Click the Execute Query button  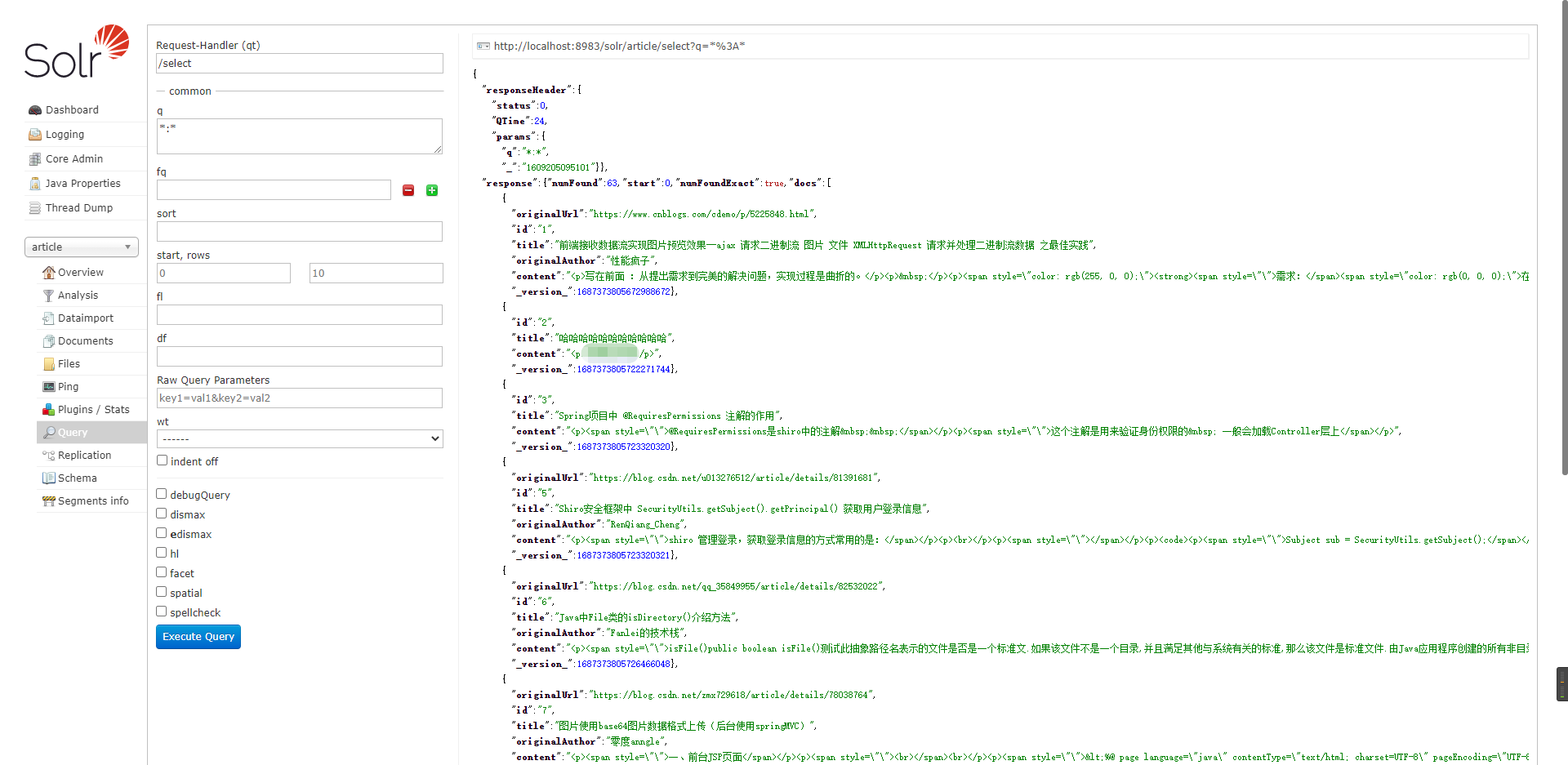(x=198, y=637)
